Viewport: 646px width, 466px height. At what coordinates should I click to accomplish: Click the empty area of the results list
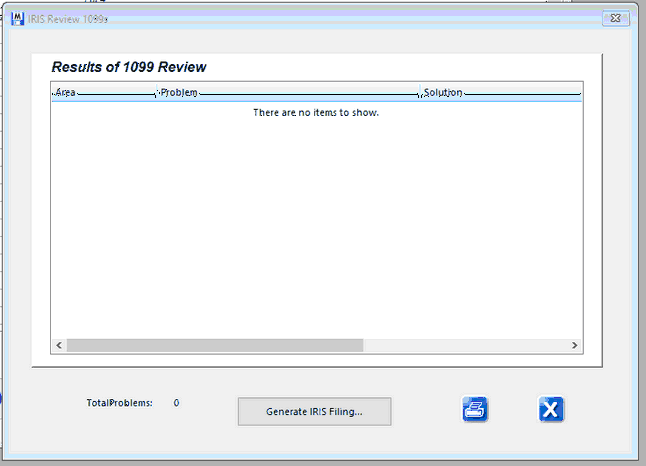tap(316, 230)
